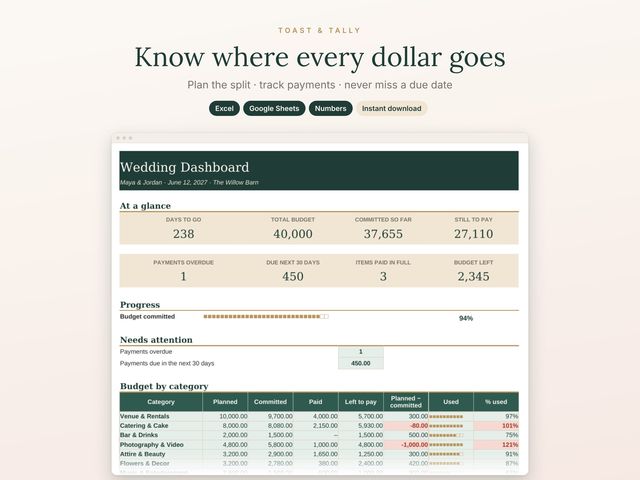Click the red -80.00 cell

pos(406,426)
